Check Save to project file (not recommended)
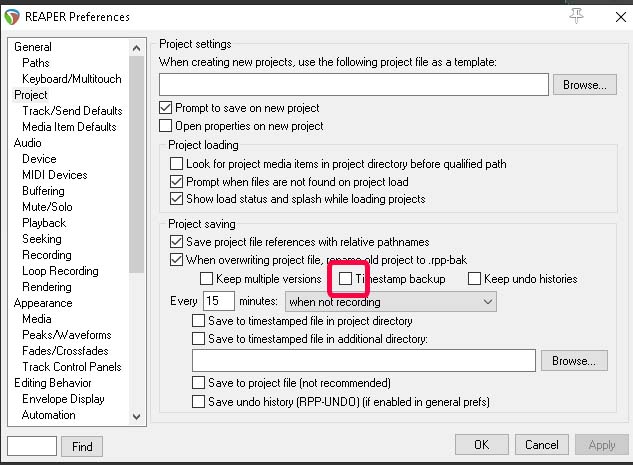Screen dimensions: 633x465 [198, 383]
